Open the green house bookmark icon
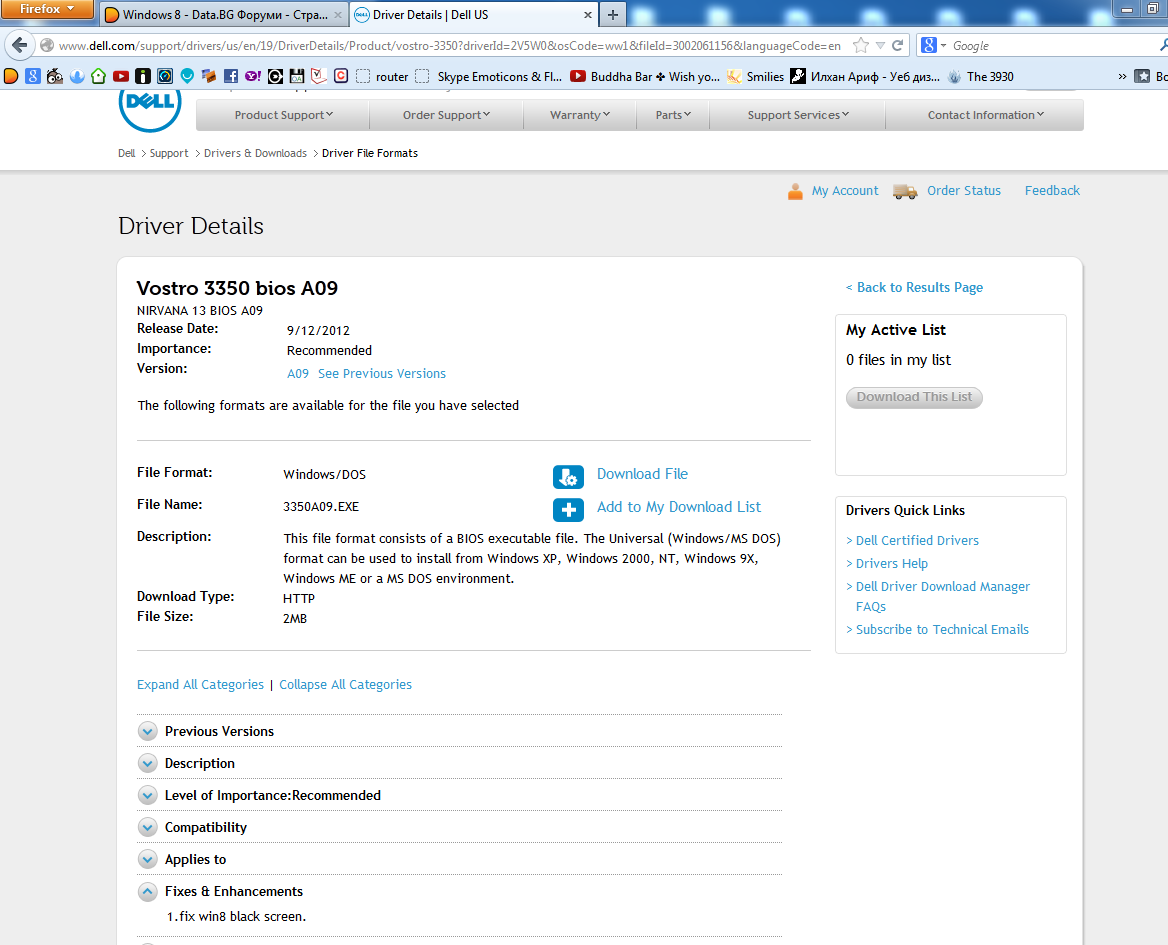This screenshot has height=945, width=1168. (x=98, y=76)
